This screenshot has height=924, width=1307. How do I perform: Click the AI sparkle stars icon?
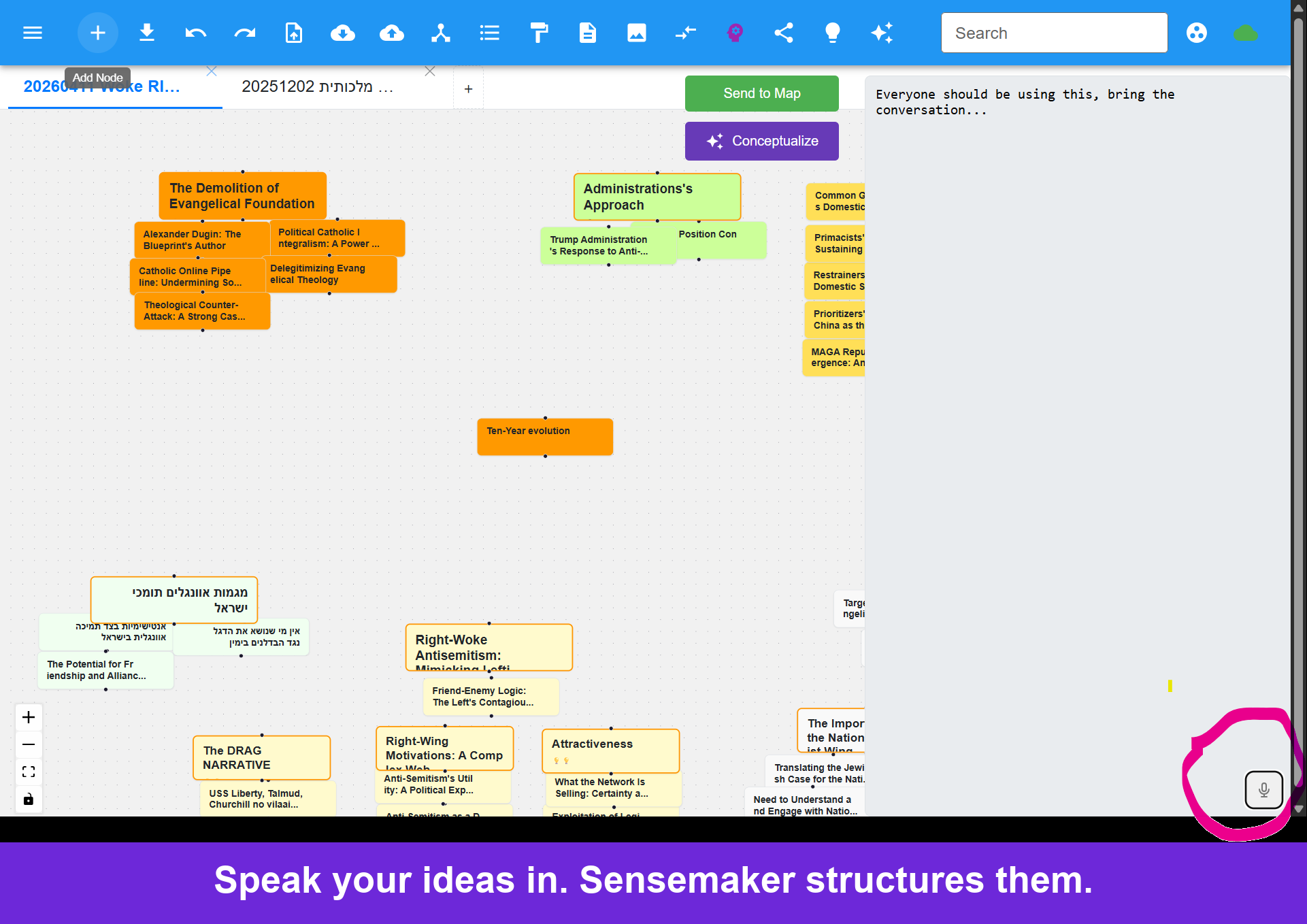click(x=882, y=33)
